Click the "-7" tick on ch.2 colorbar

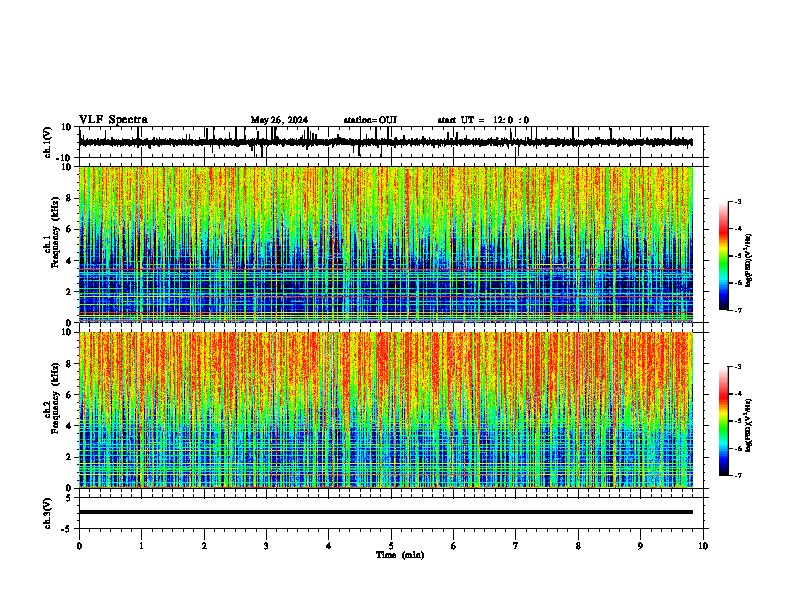pos(738,475)
